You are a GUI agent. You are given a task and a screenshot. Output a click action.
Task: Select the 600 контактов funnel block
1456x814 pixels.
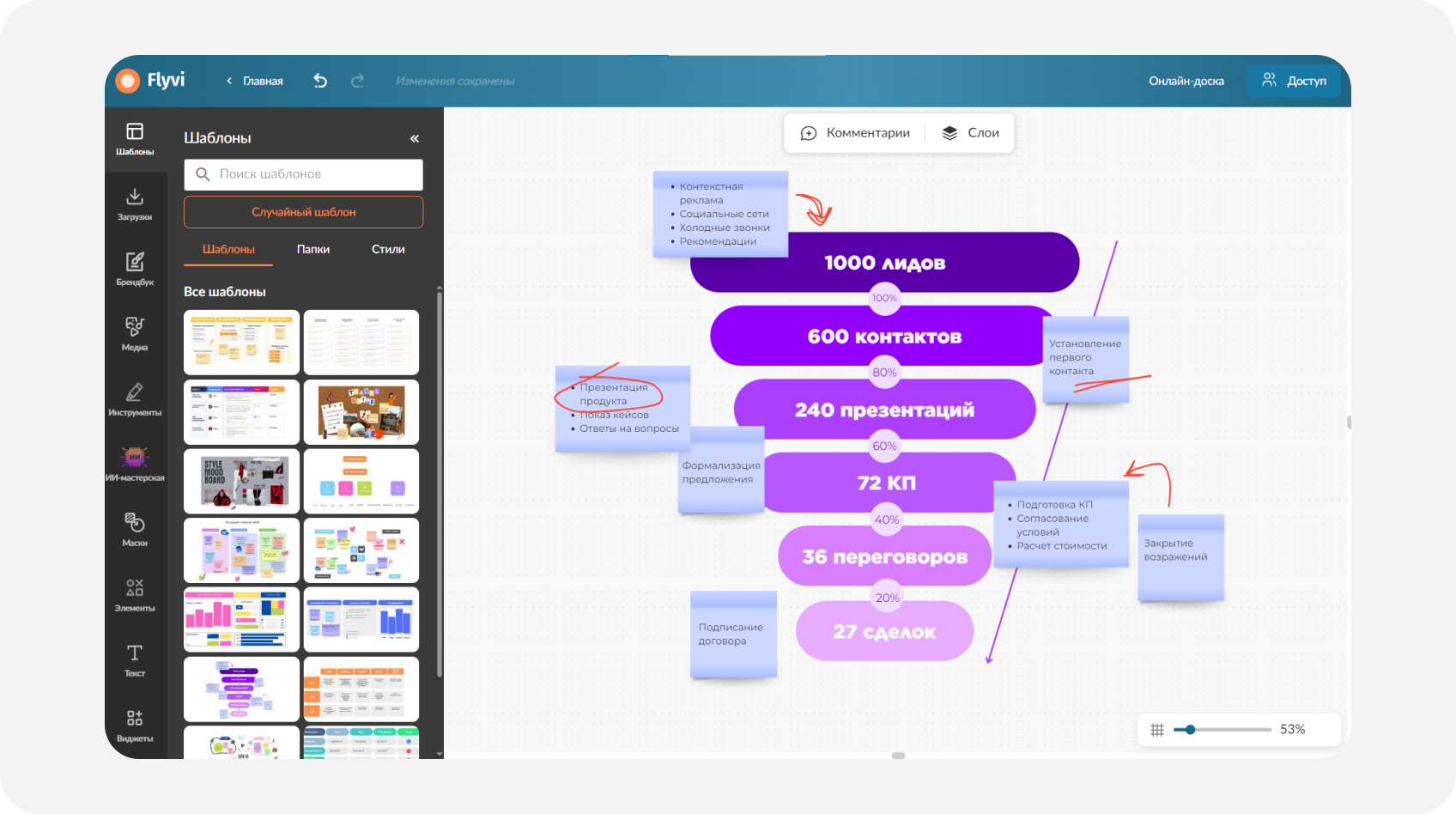point(884,337)
